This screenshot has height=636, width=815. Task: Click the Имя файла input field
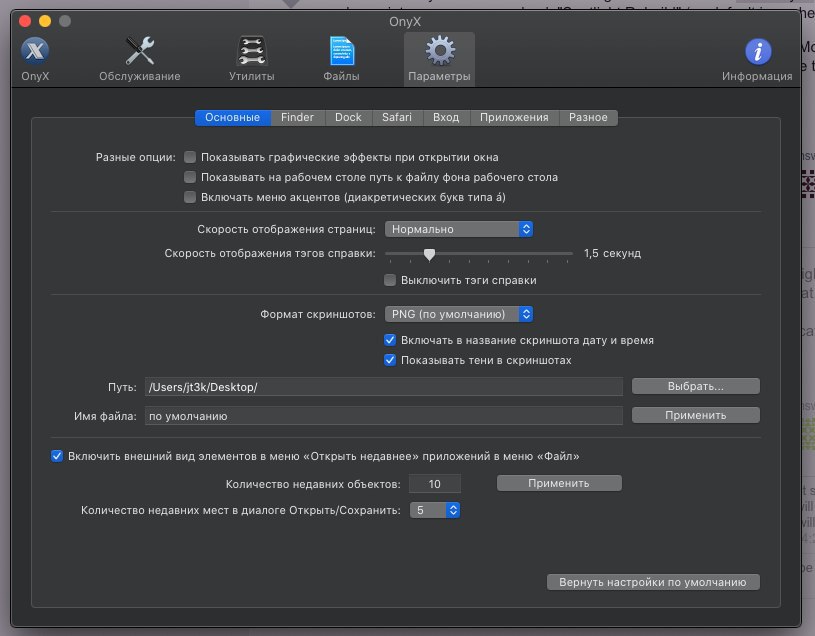384,416
